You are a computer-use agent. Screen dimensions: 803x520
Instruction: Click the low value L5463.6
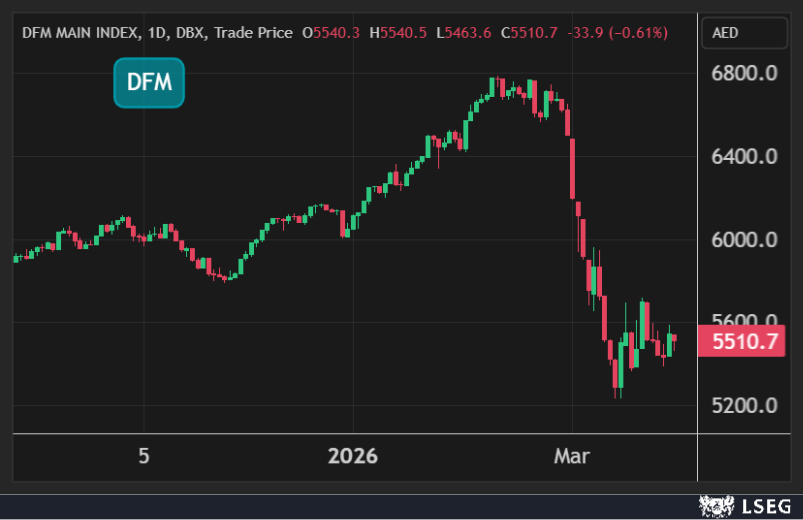pos(463,33)
